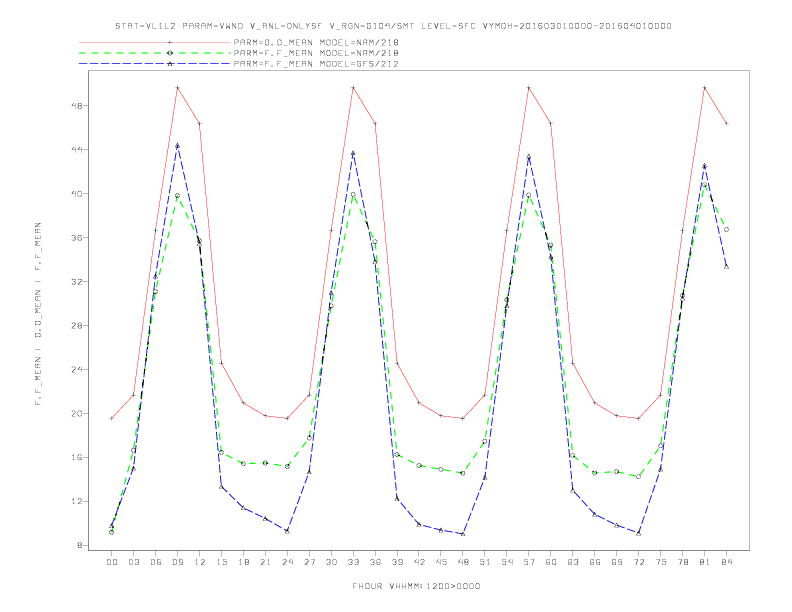Click the green dashed legend line sample
Viewport: 792px width, 612px height.
pos(155,53)
